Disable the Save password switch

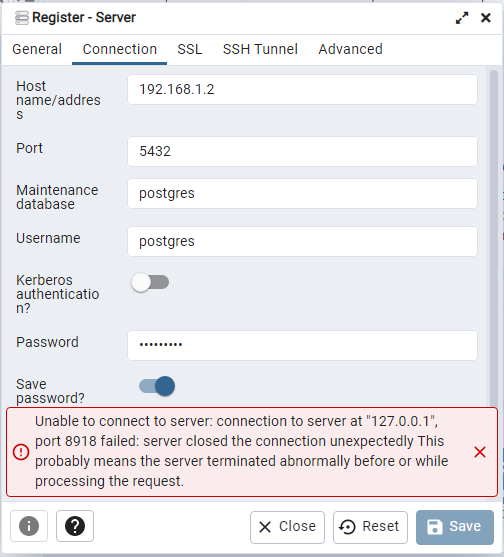pos(157,386)
